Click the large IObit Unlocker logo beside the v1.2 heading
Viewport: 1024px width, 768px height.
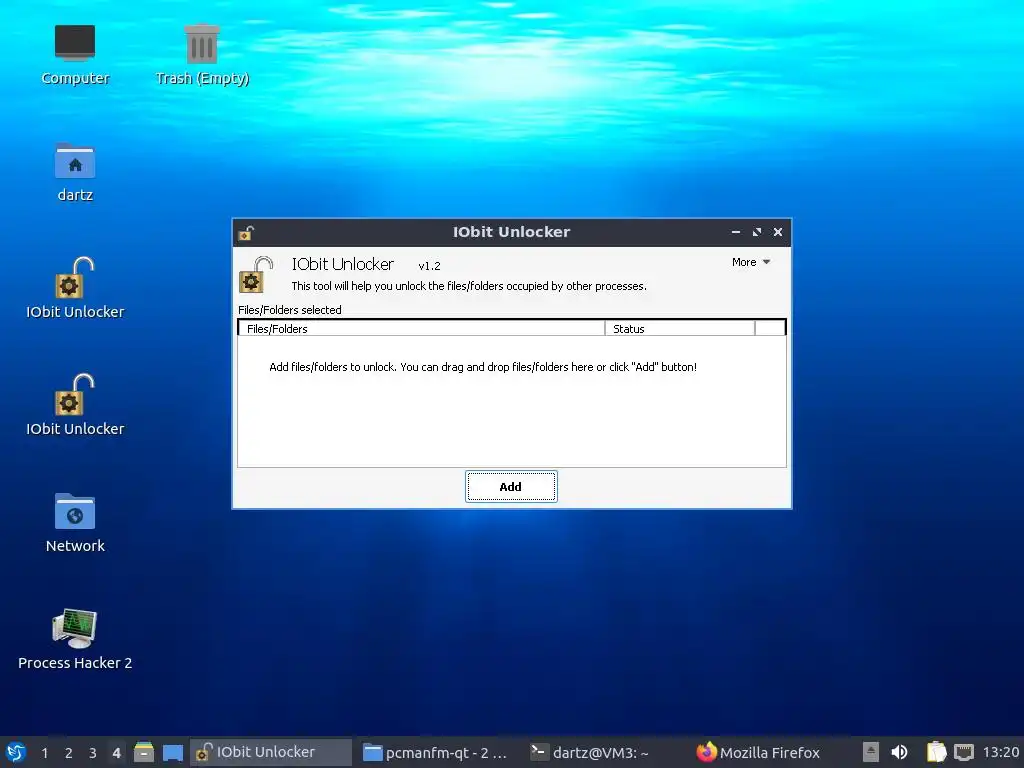pyautogui.click(x=256, y=275)
